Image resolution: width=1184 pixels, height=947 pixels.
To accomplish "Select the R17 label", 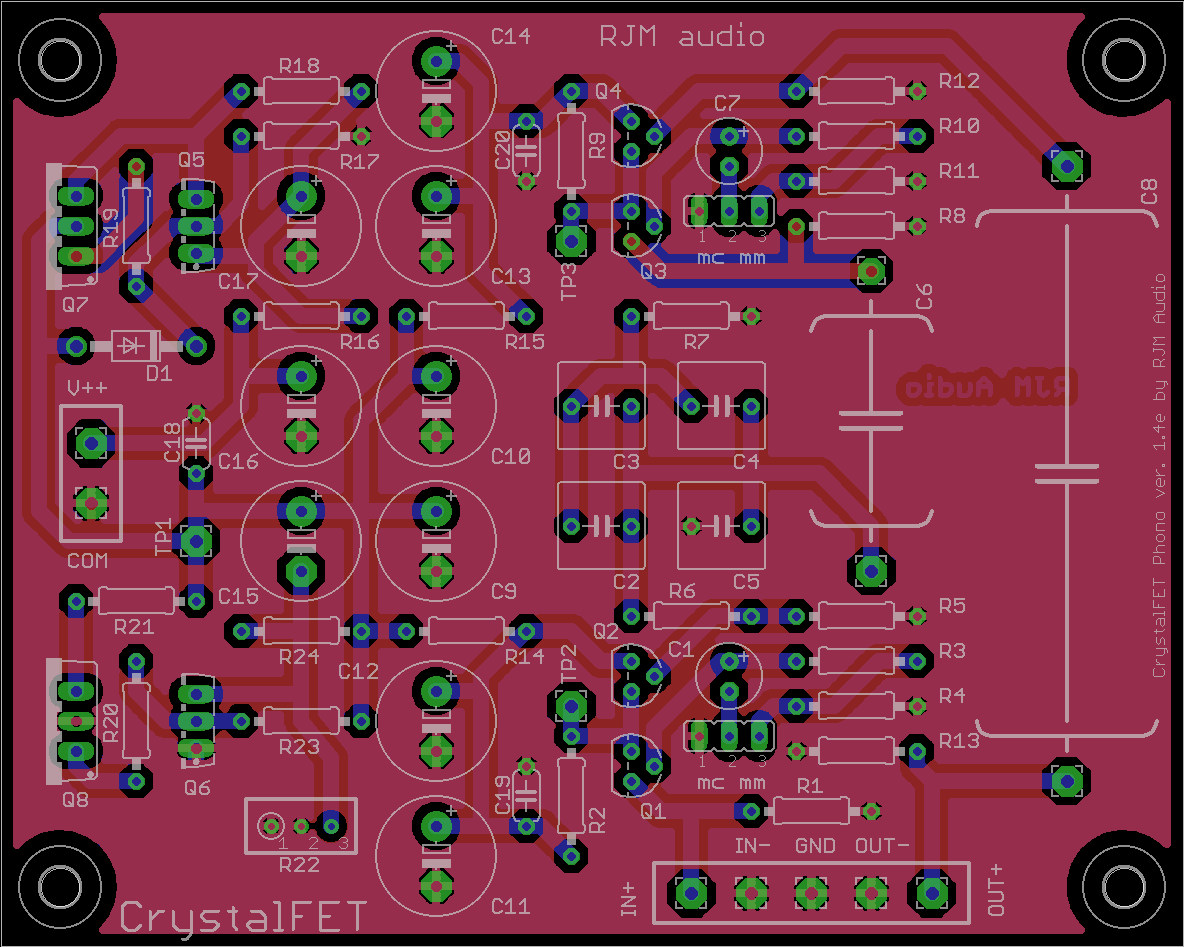I will point(359,161).
